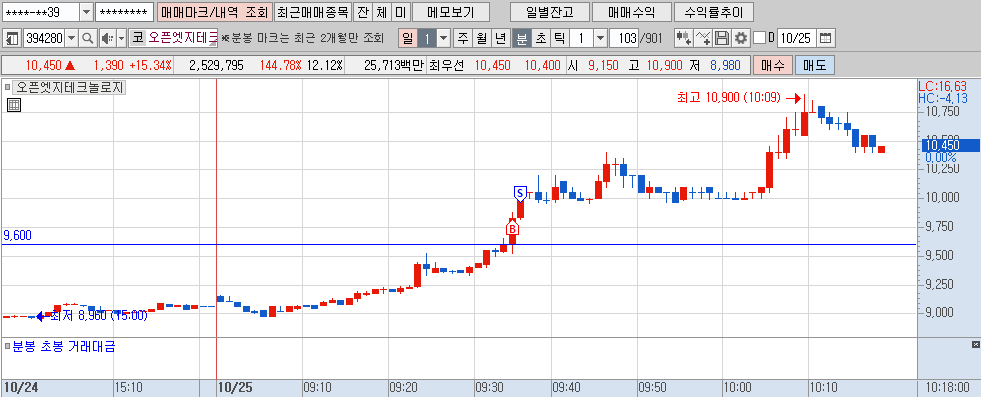Click the 25,713백만 trade amount value
The image size is (981, 397).
tap(394, 65)
